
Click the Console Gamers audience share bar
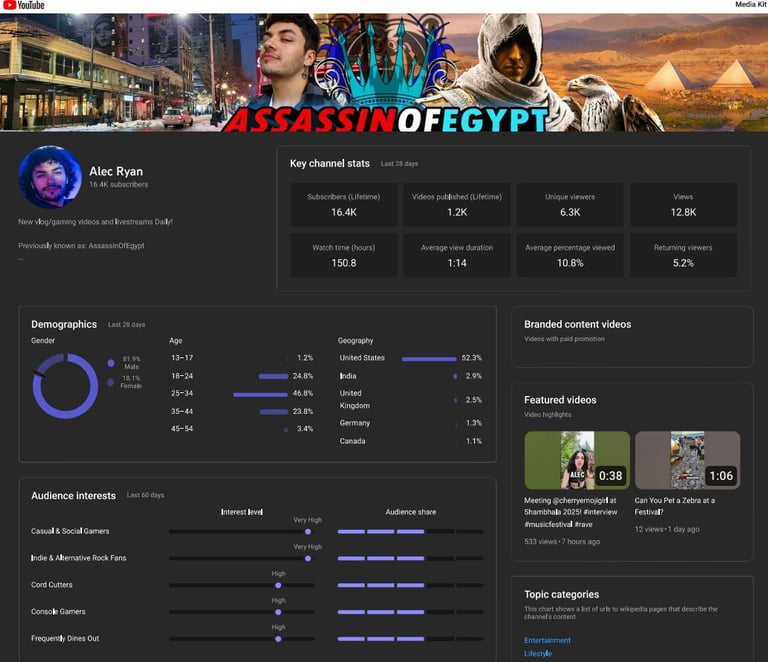coord(410,612)
